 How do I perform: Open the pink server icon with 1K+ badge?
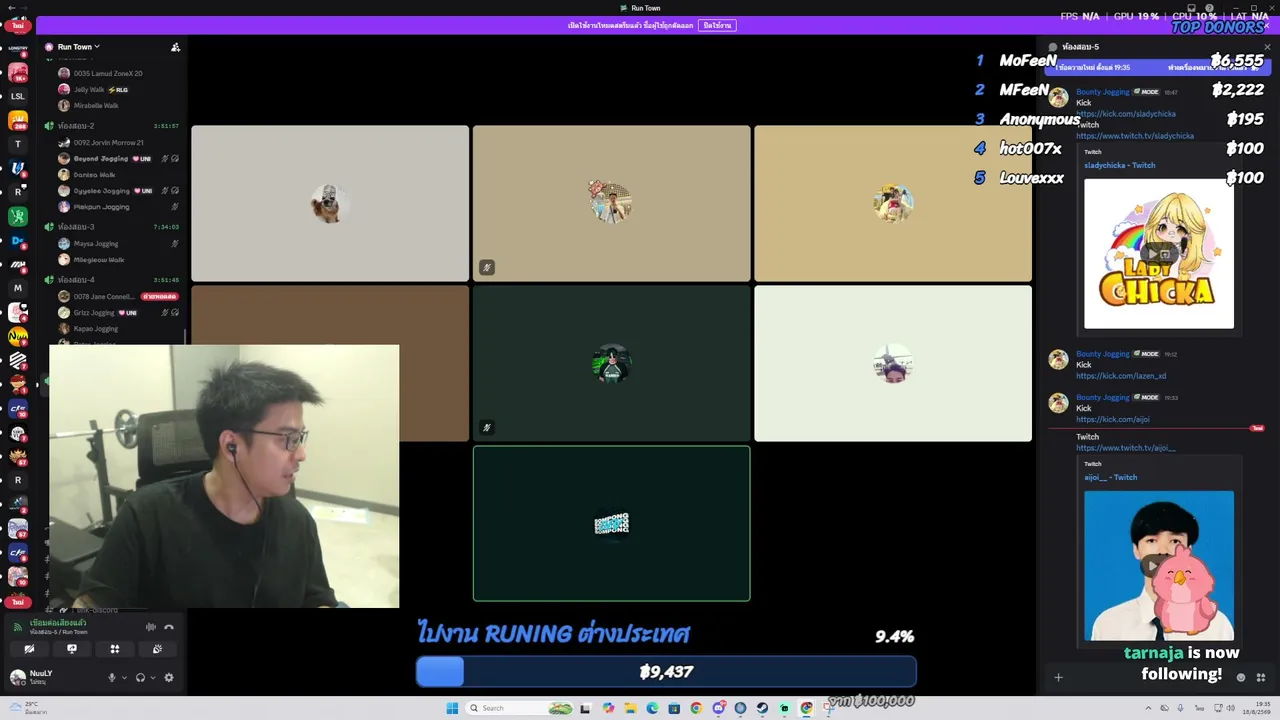point(18,72)
